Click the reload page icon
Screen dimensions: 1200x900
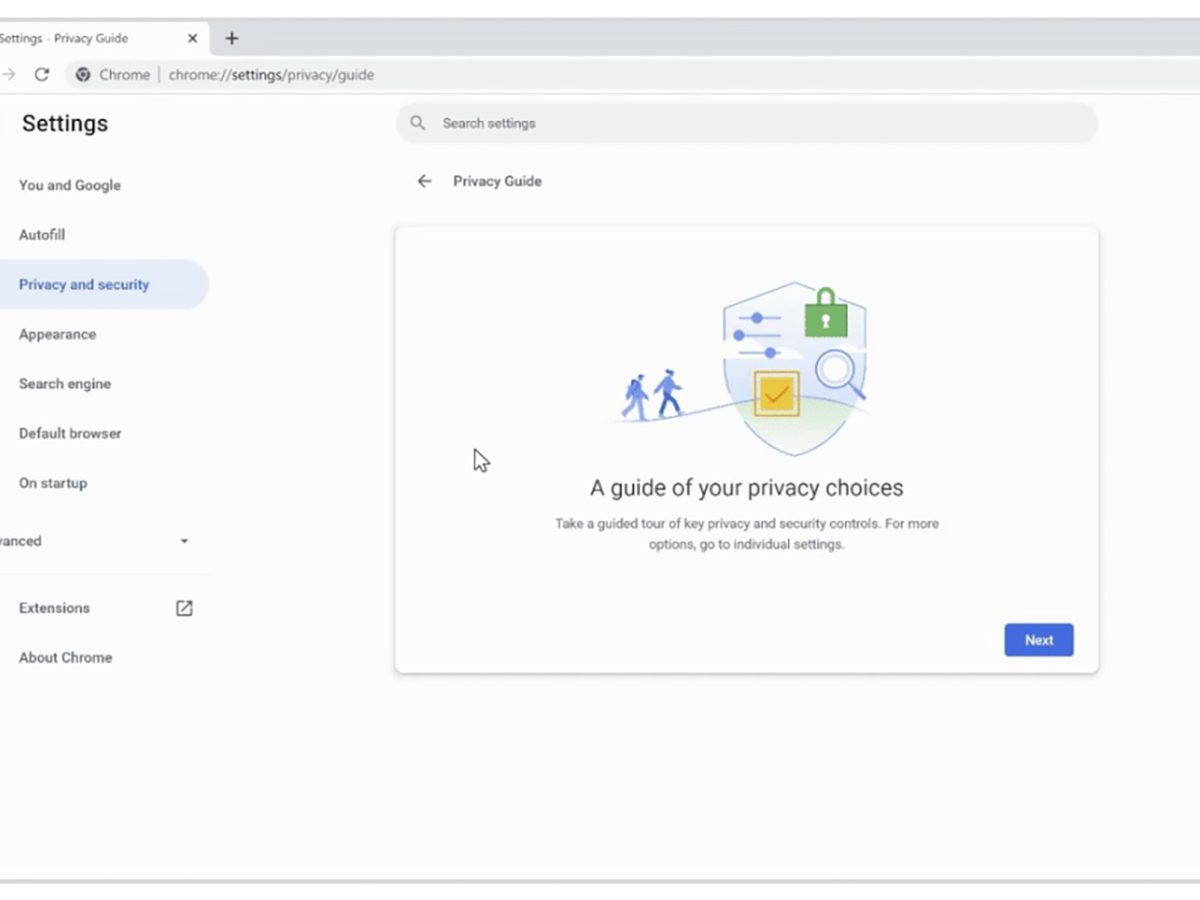[x=42, y=74]
